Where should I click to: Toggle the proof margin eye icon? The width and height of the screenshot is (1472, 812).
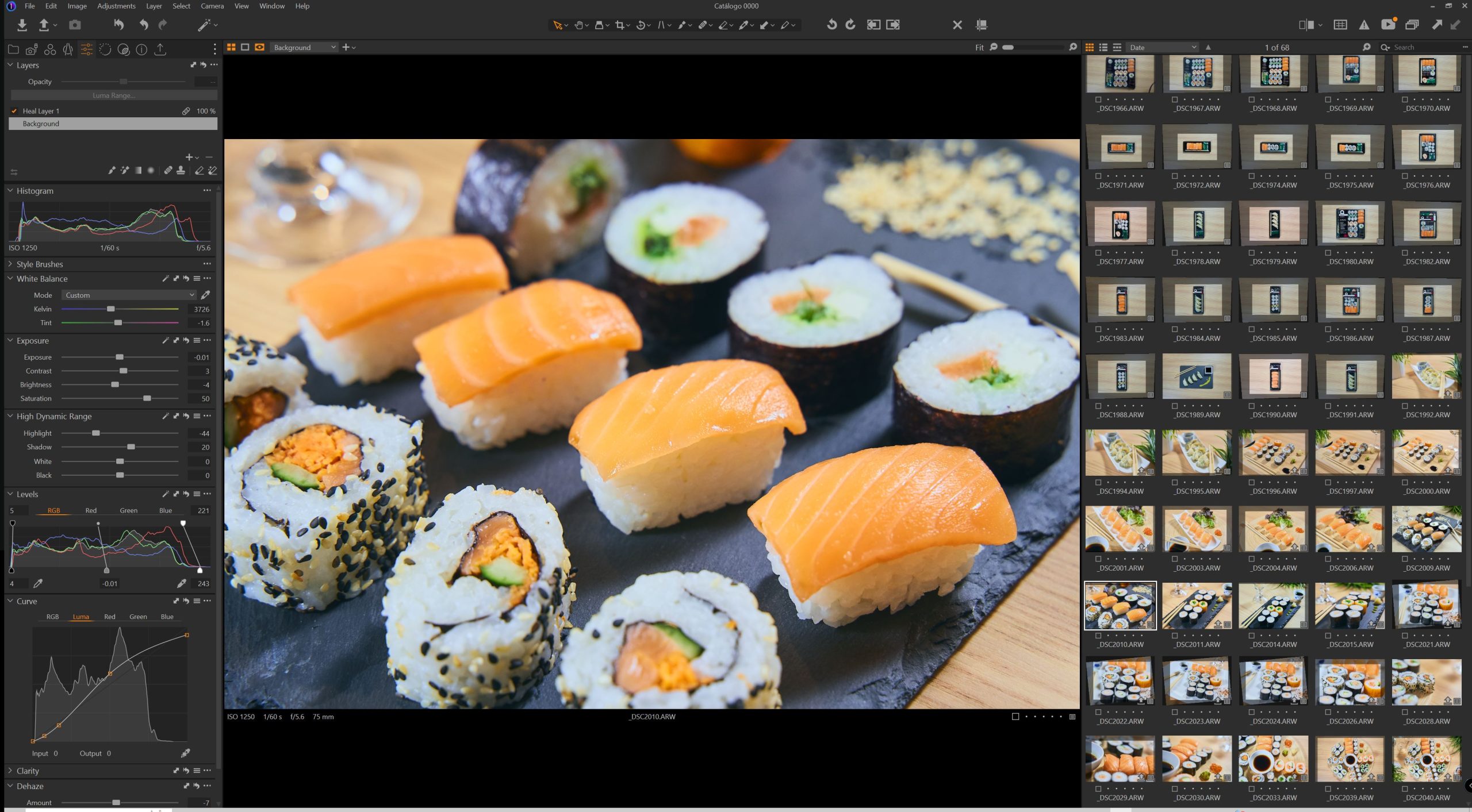[x=260, y=47]
